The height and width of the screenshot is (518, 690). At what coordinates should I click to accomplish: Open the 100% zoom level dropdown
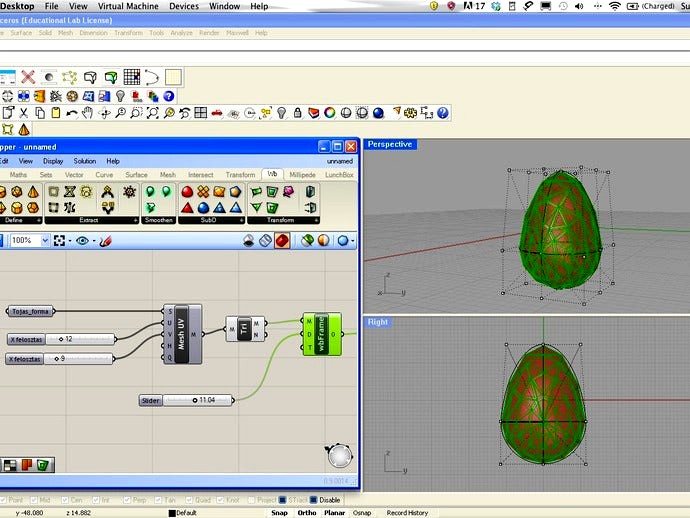pyautogui.click(x=44, y=240)
